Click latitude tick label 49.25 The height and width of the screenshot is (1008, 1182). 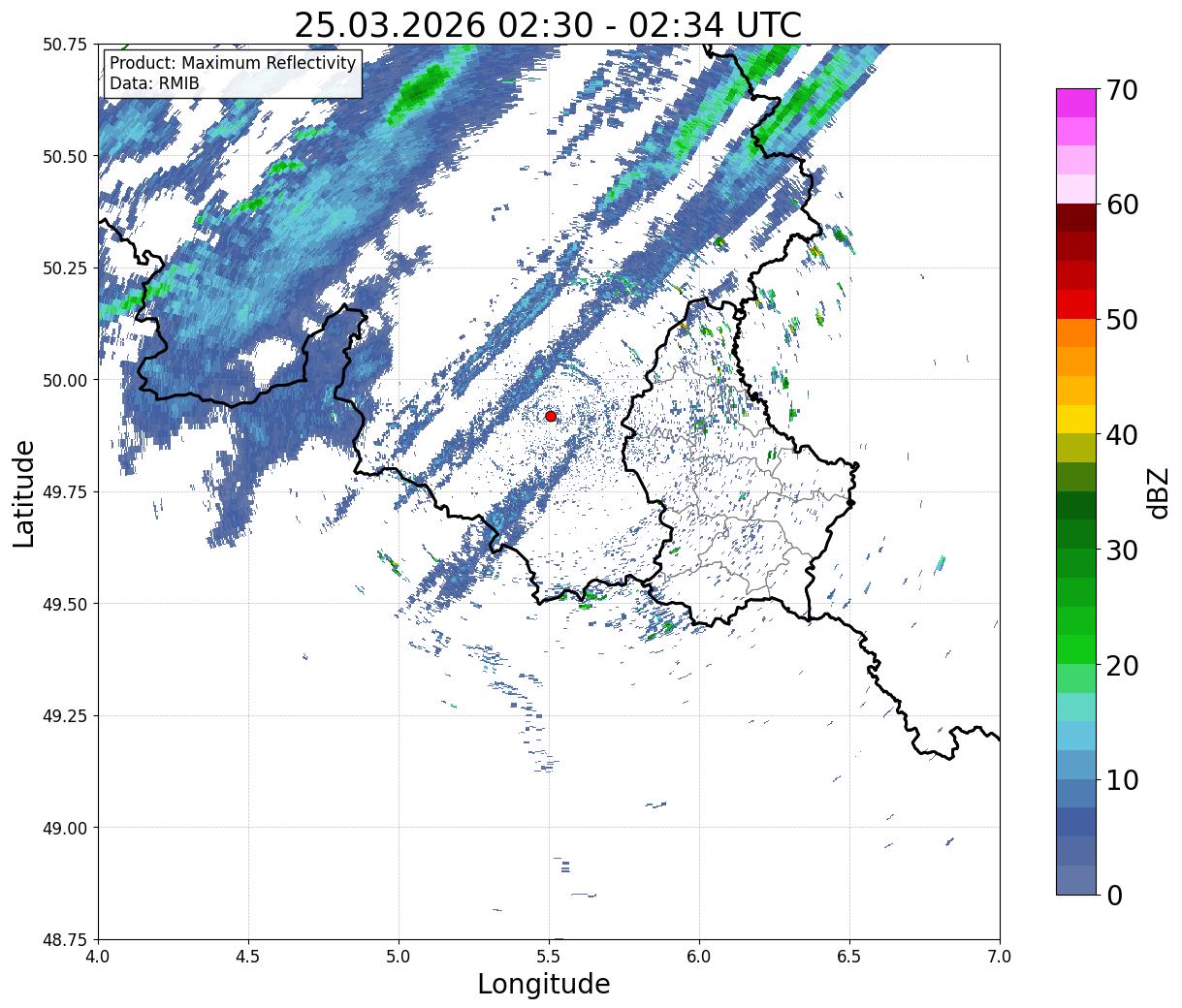(65, 716)
